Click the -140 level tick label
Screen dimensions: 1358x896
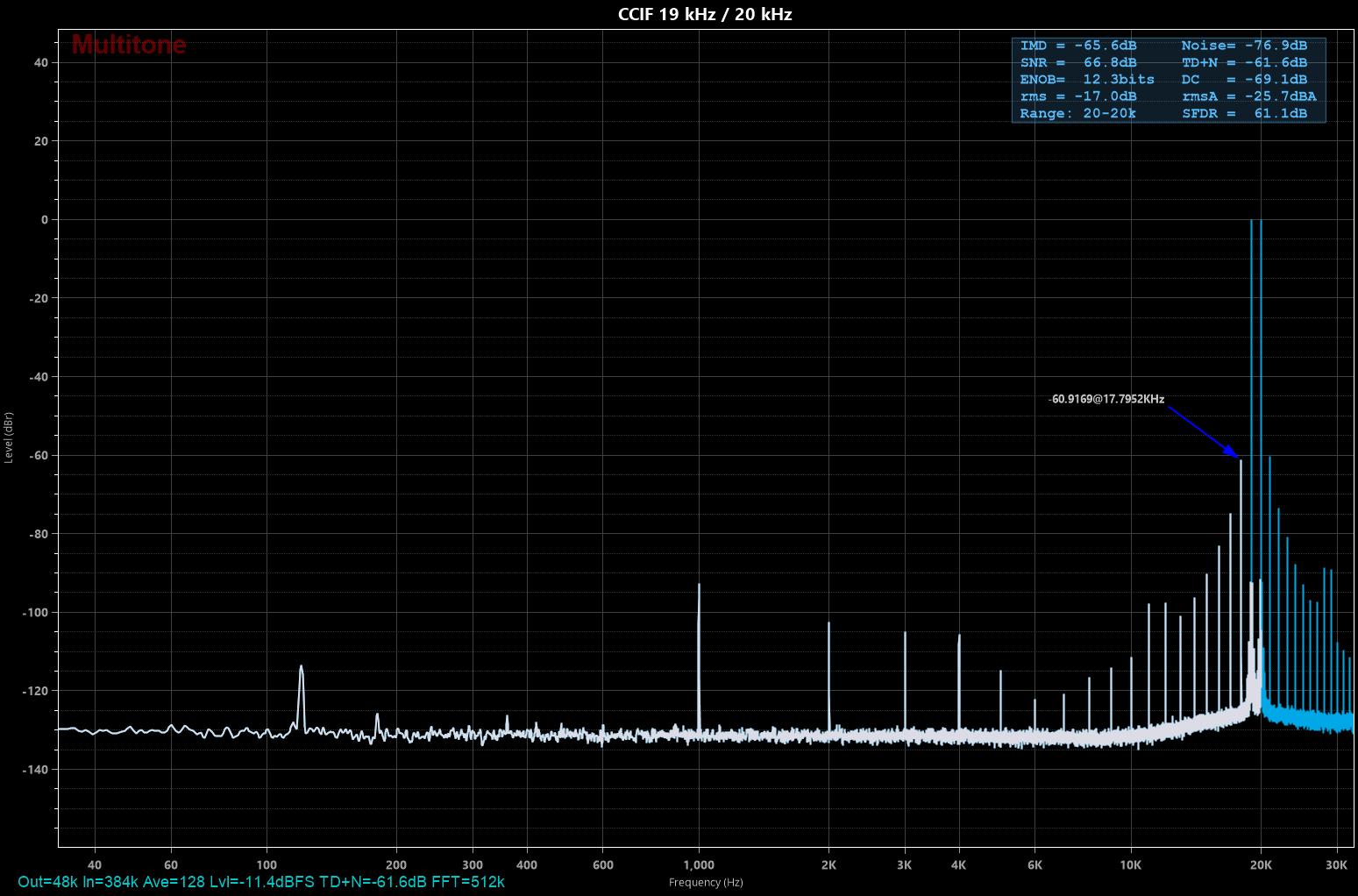pyautogui.click(x=37, y=769)
